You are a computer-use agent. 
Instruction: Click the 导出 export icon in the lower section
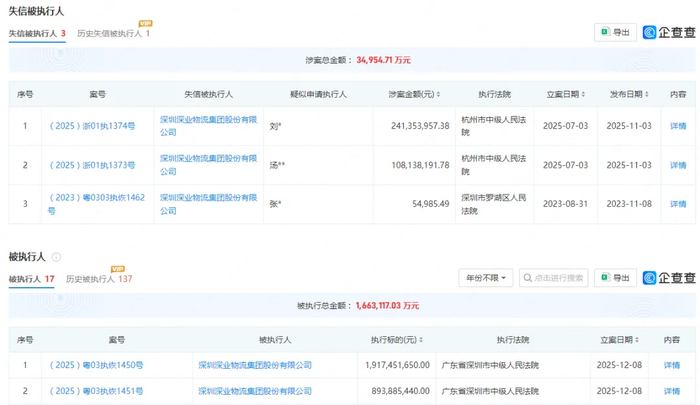pos(605,278)
